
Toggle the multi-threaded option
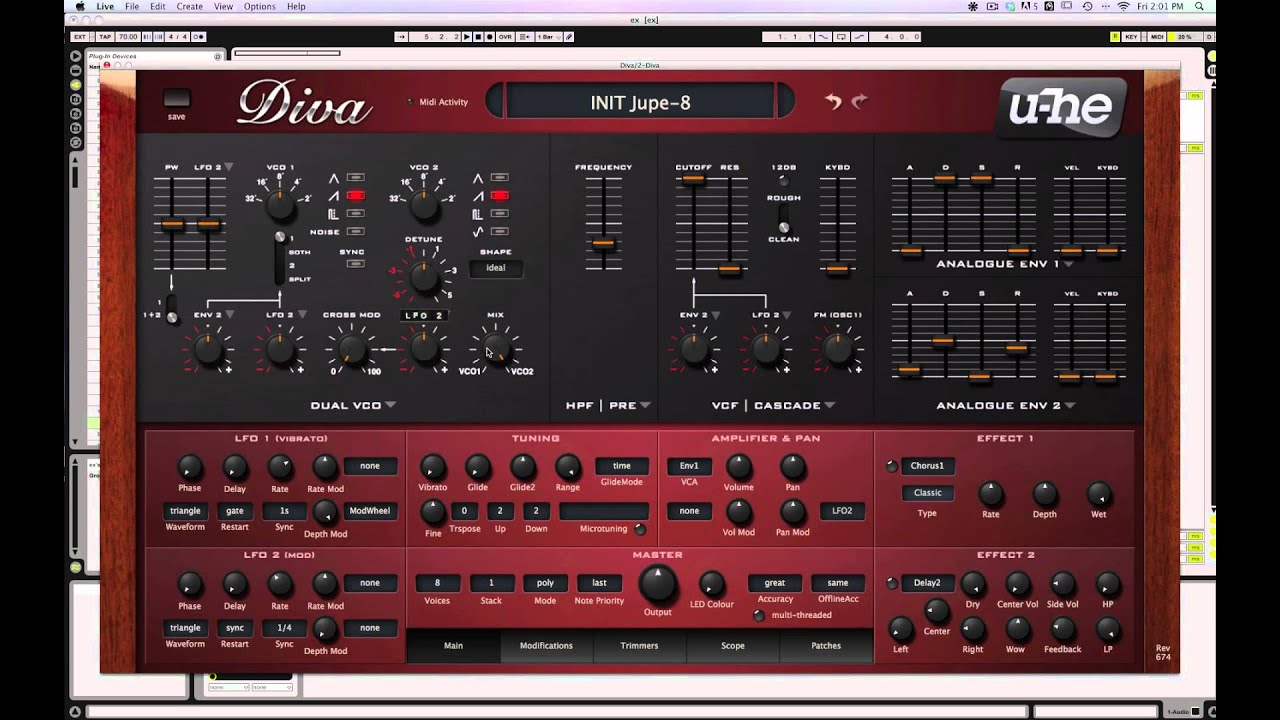758,615
